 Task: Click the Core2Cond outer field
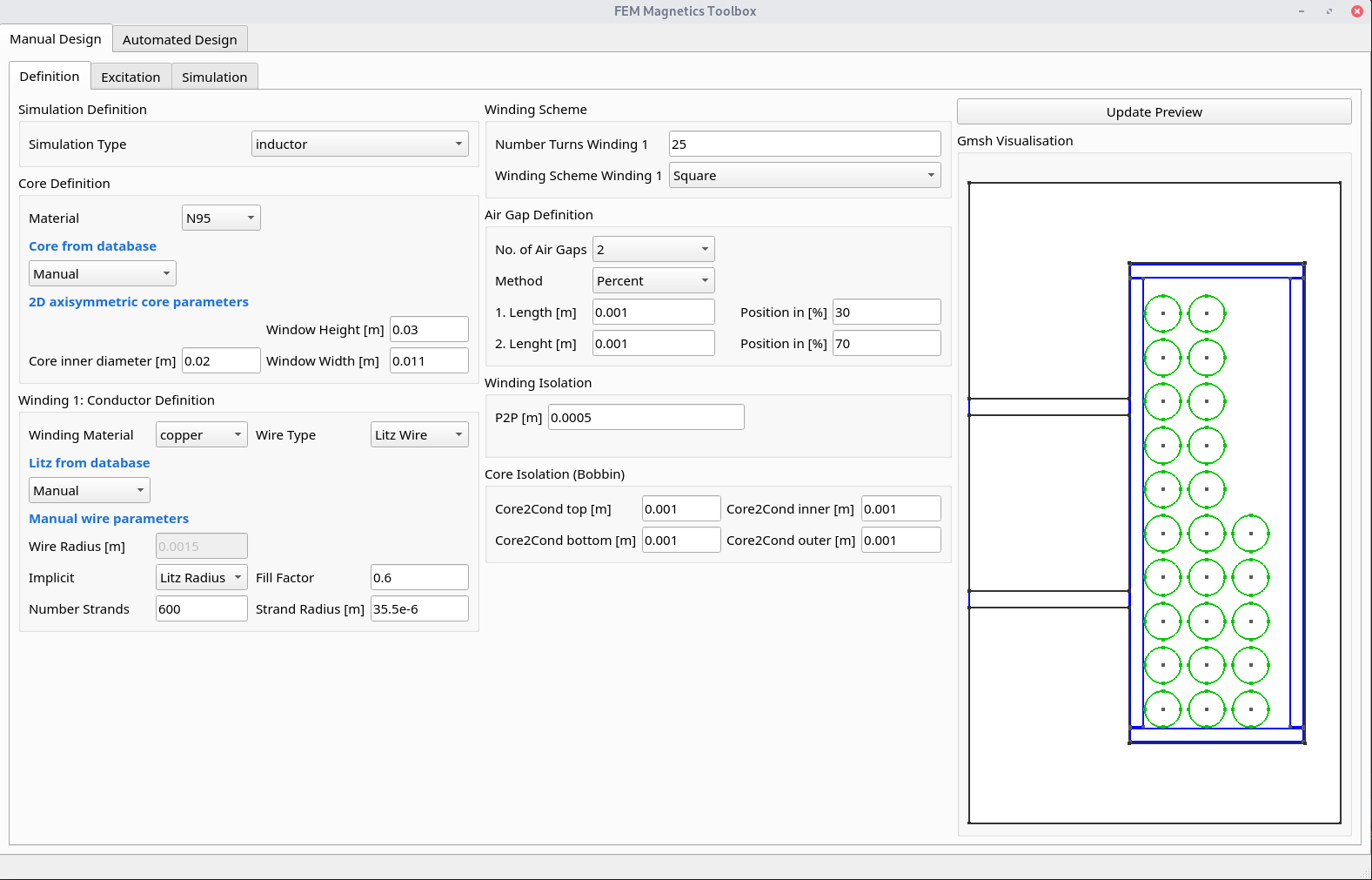[901, 540]
